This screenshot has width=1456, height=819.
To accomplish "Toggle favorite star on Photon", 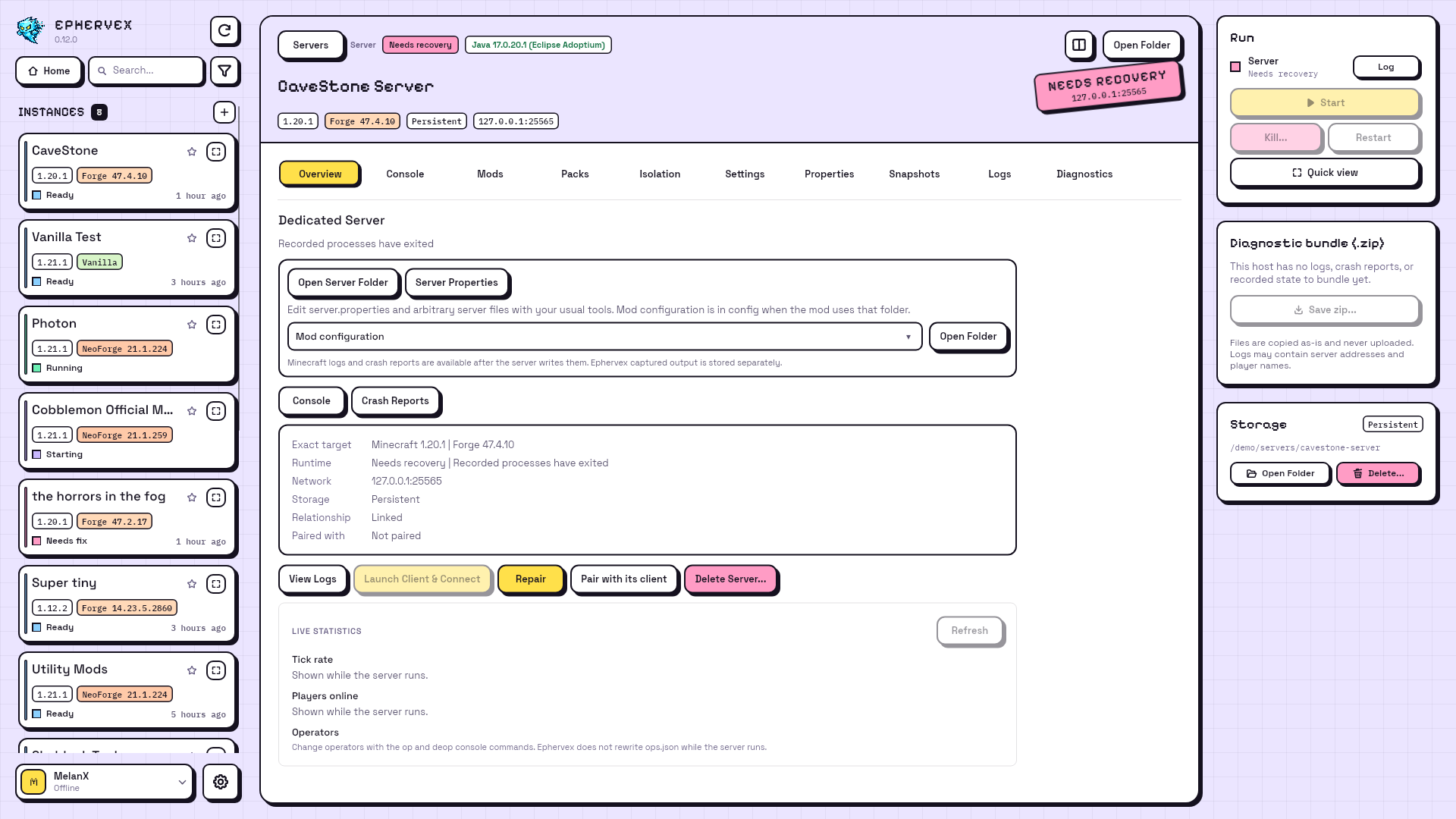I will click(x=192, y=325).
